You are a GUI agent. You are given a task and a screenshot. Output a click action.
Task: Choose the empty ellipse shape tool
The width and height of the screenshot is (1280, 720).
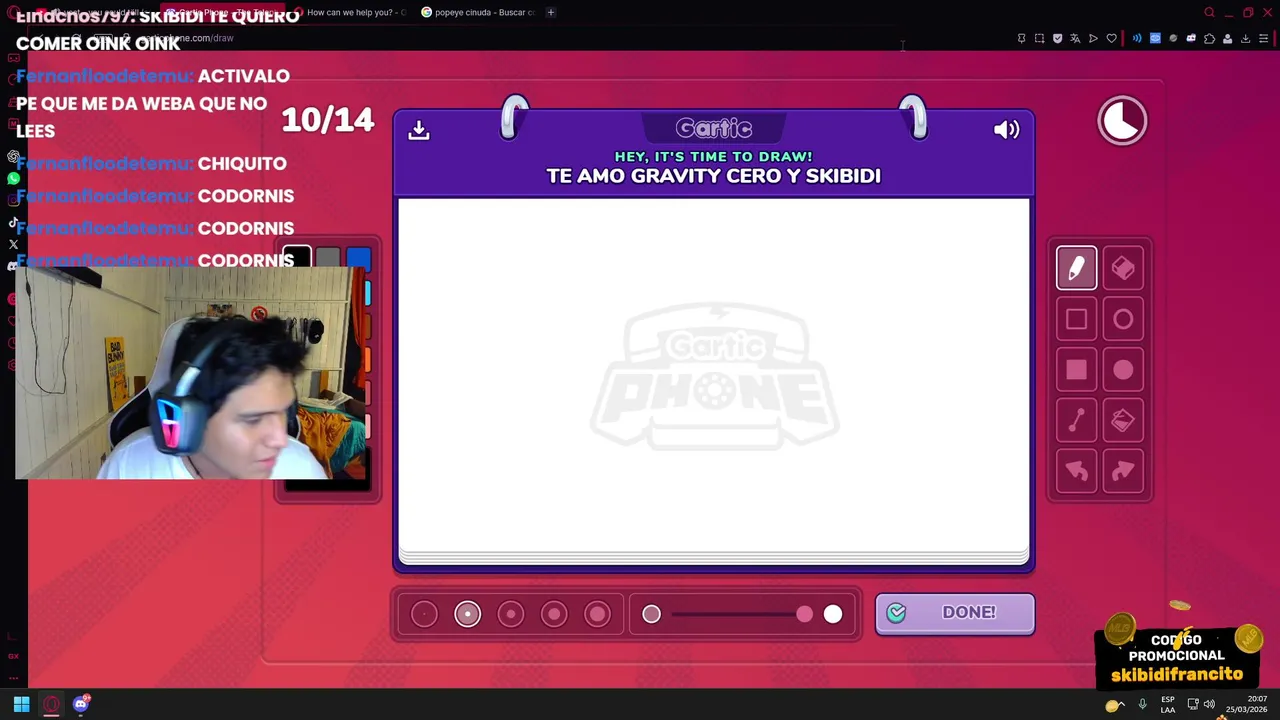click(x=1123, y=319)
